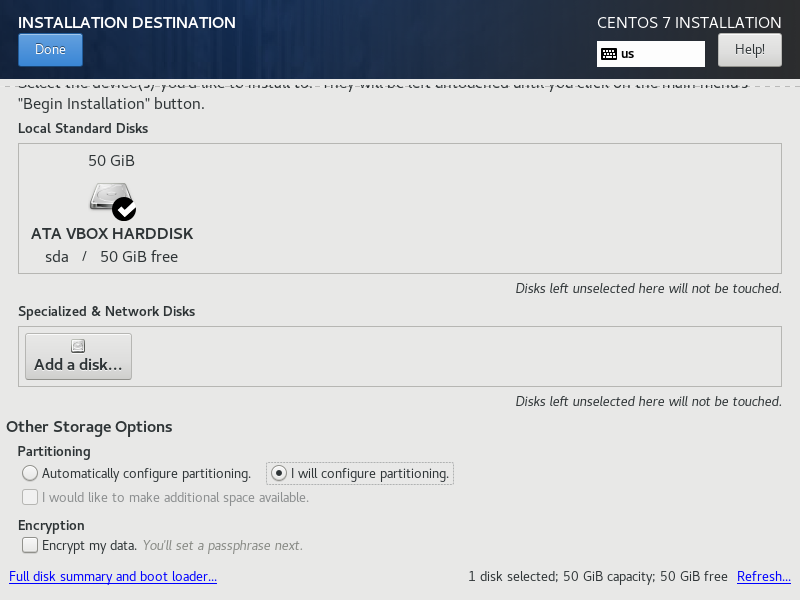Image resolution: width=800 pixels, height=600 pixels.
Task: Click the INSTALLATION DESTINATION title
Action: pyautogui.click(x=127, y=22)
